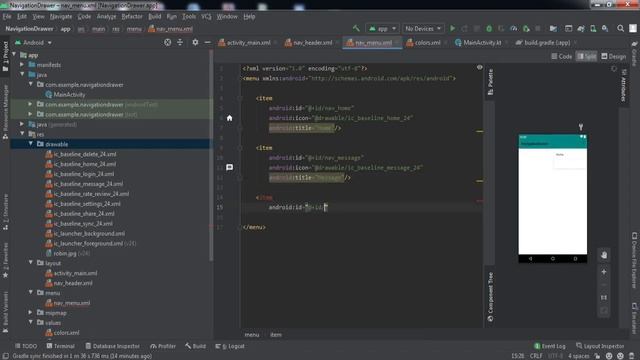640x360 pixels.
Task: Switch editor to Split view mode
Action: (586, 56)
